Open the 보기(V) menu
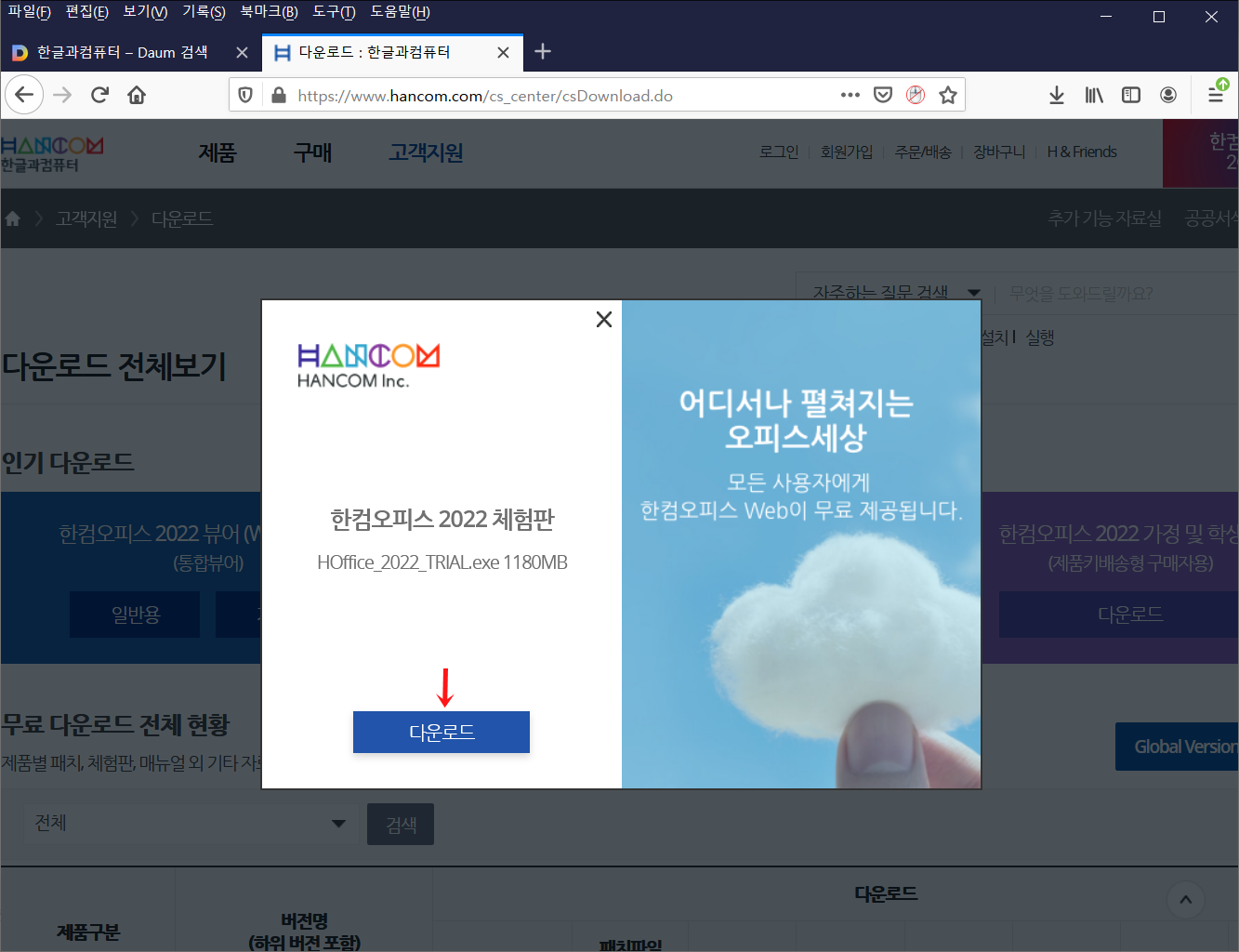 pos(145,12)
